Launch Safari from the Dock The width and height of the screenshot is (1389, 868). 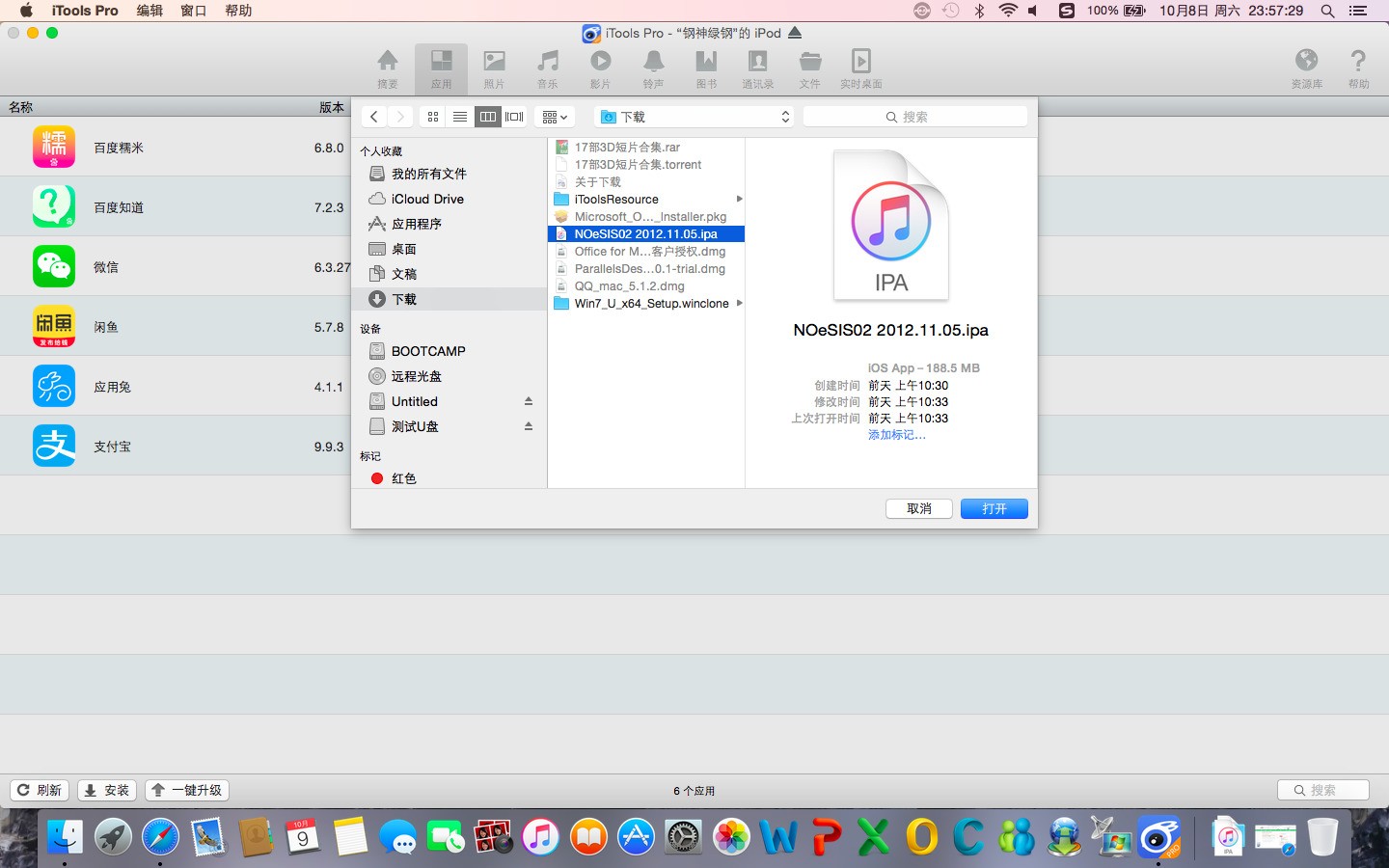[x=160, y=836]
